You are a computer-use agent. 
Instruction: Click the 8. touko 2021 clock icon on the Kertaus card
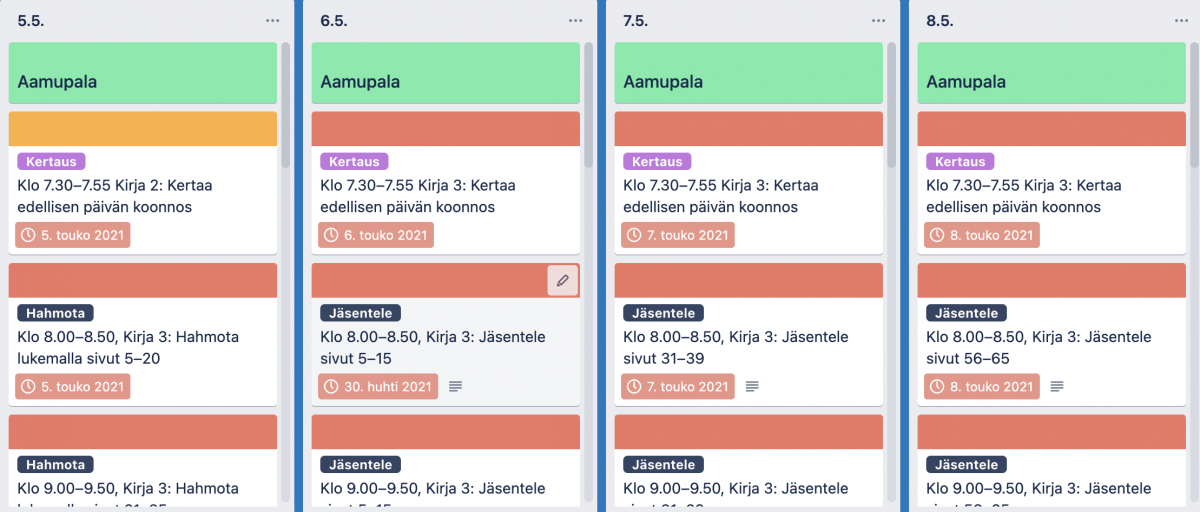(x=937, y=235)
